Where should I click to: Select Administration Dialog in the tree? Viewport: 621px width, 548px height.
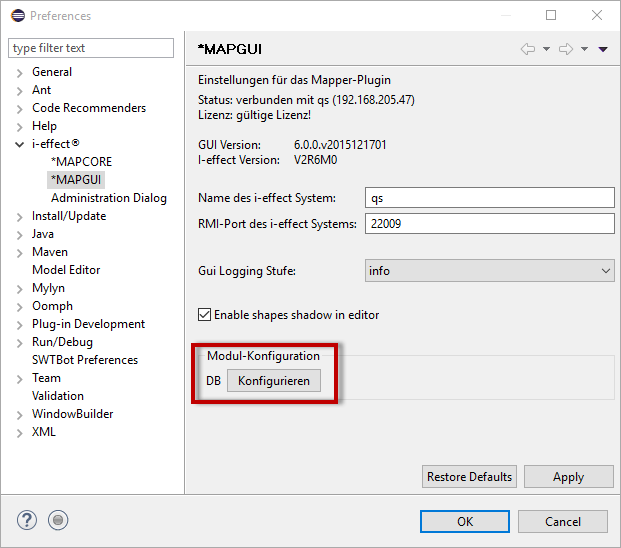[x=109, y=198]
